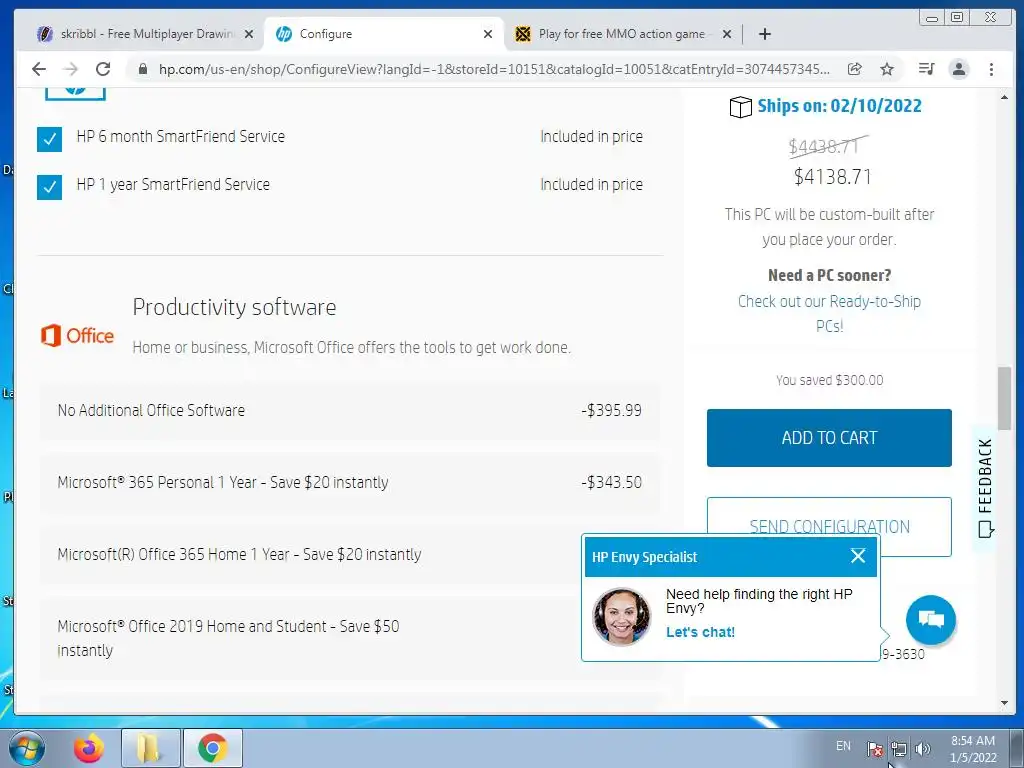Bookmark this page with the star icon
1024x768 pixels.
[886, 69]
